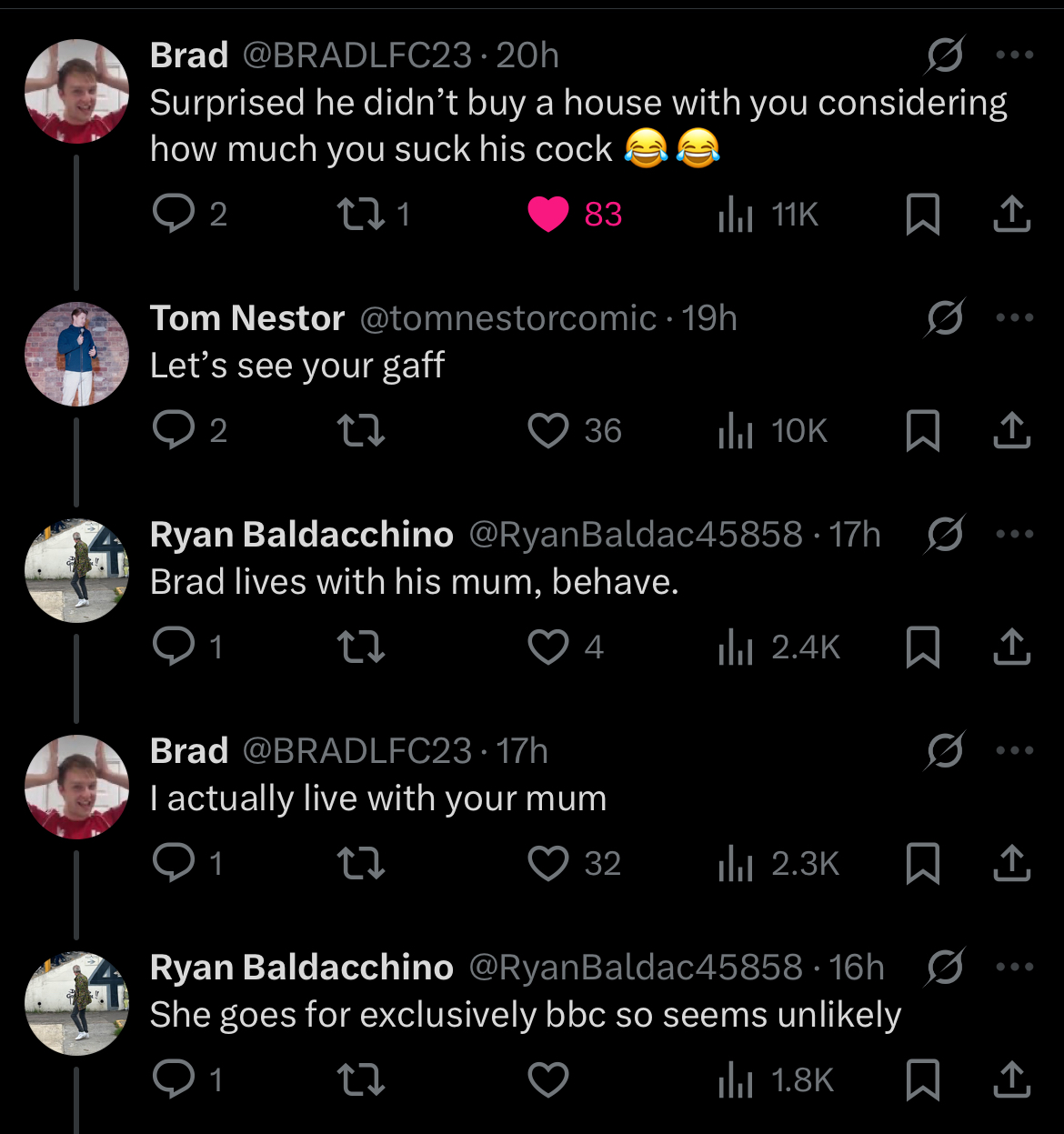This screenshot has height=1134, width=1064.
Task: Open Grok icon on Brad's 20h tweet
Action: click(x=944, y=56)
